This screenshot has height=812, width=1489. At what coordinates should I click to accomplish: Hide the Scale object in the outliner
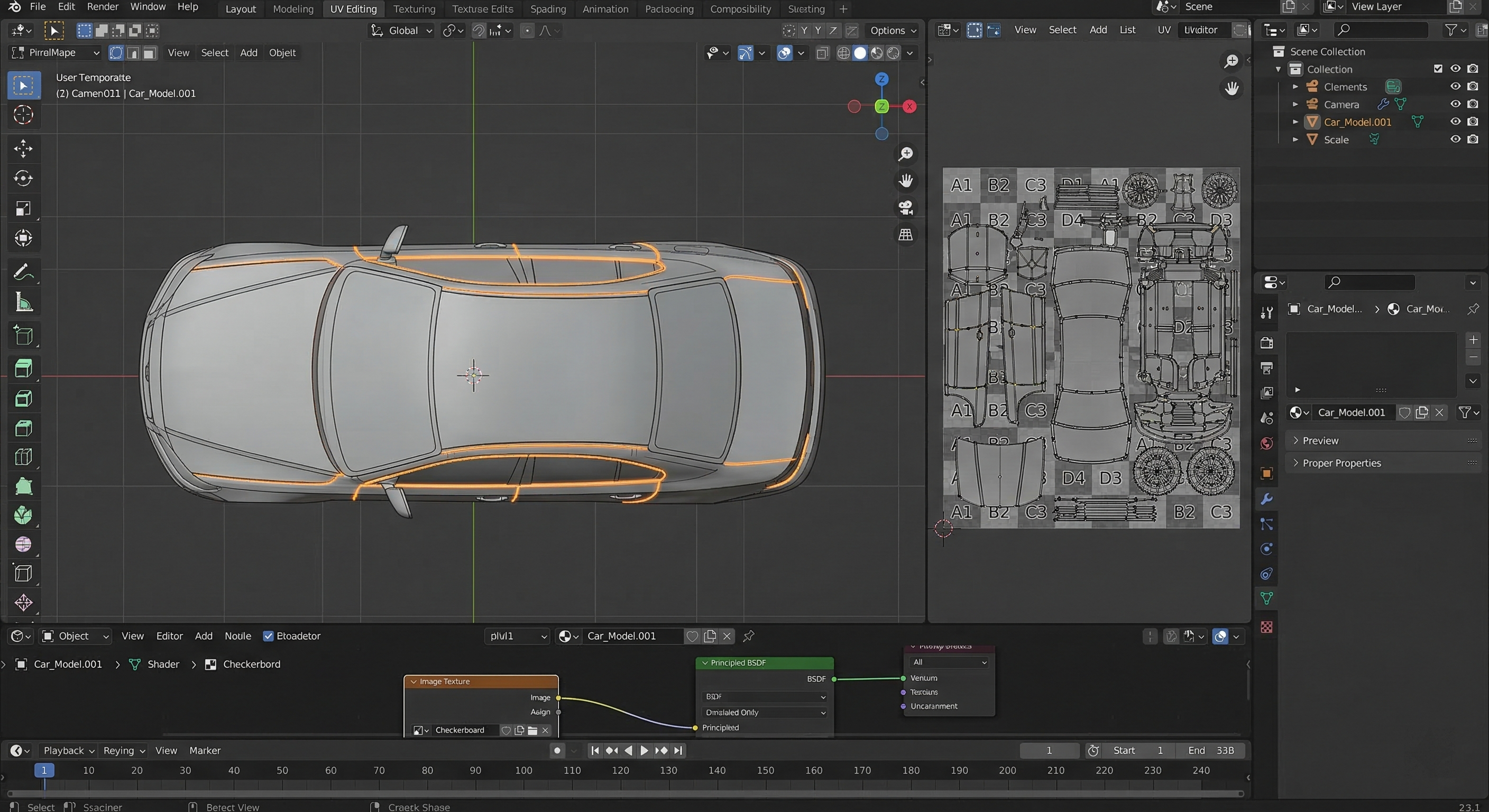pyautogui.click(x=1456, y=139)
